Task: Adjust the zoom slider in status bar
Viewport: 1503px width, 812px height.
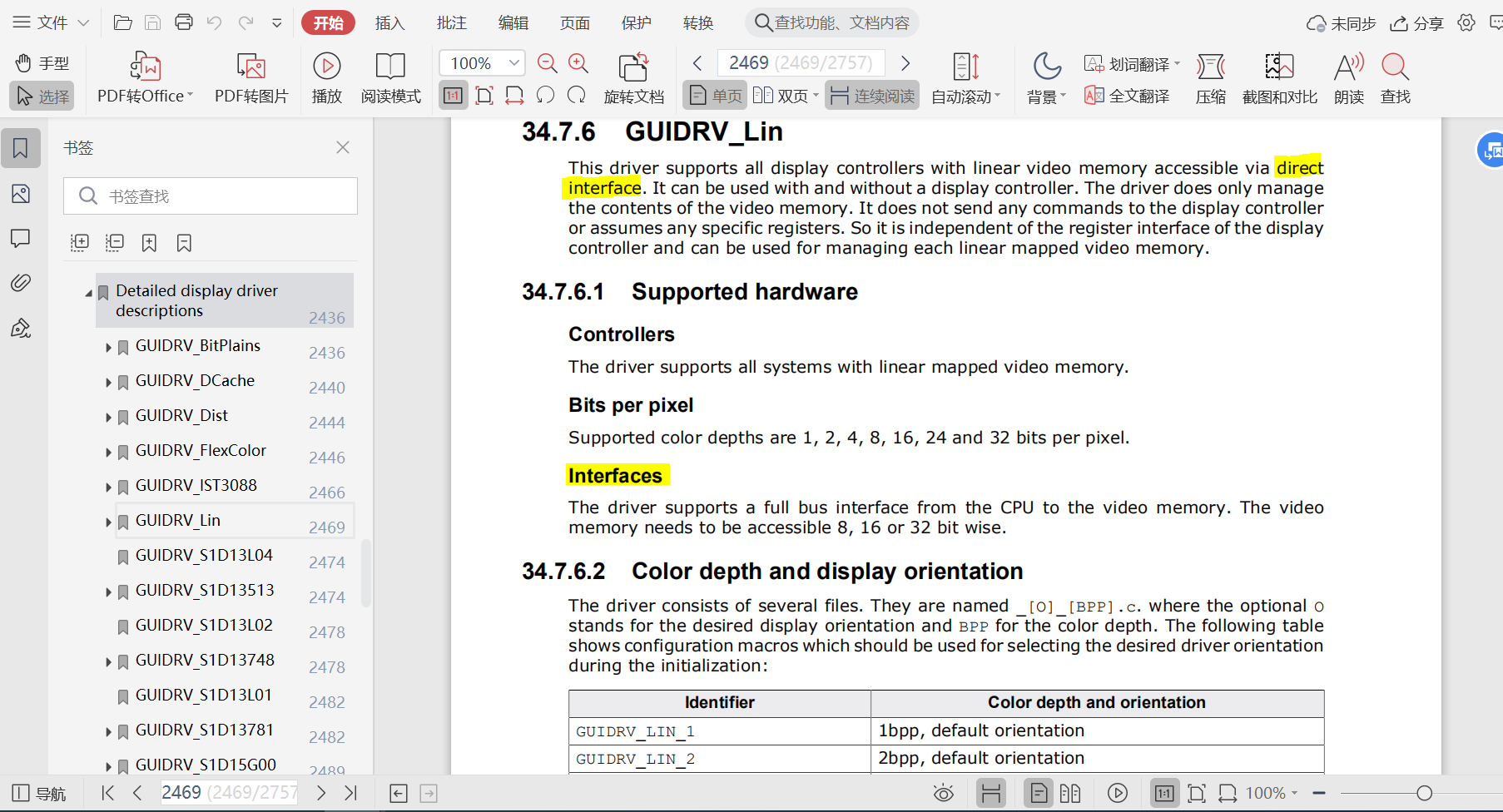Action: [1424, 793]
